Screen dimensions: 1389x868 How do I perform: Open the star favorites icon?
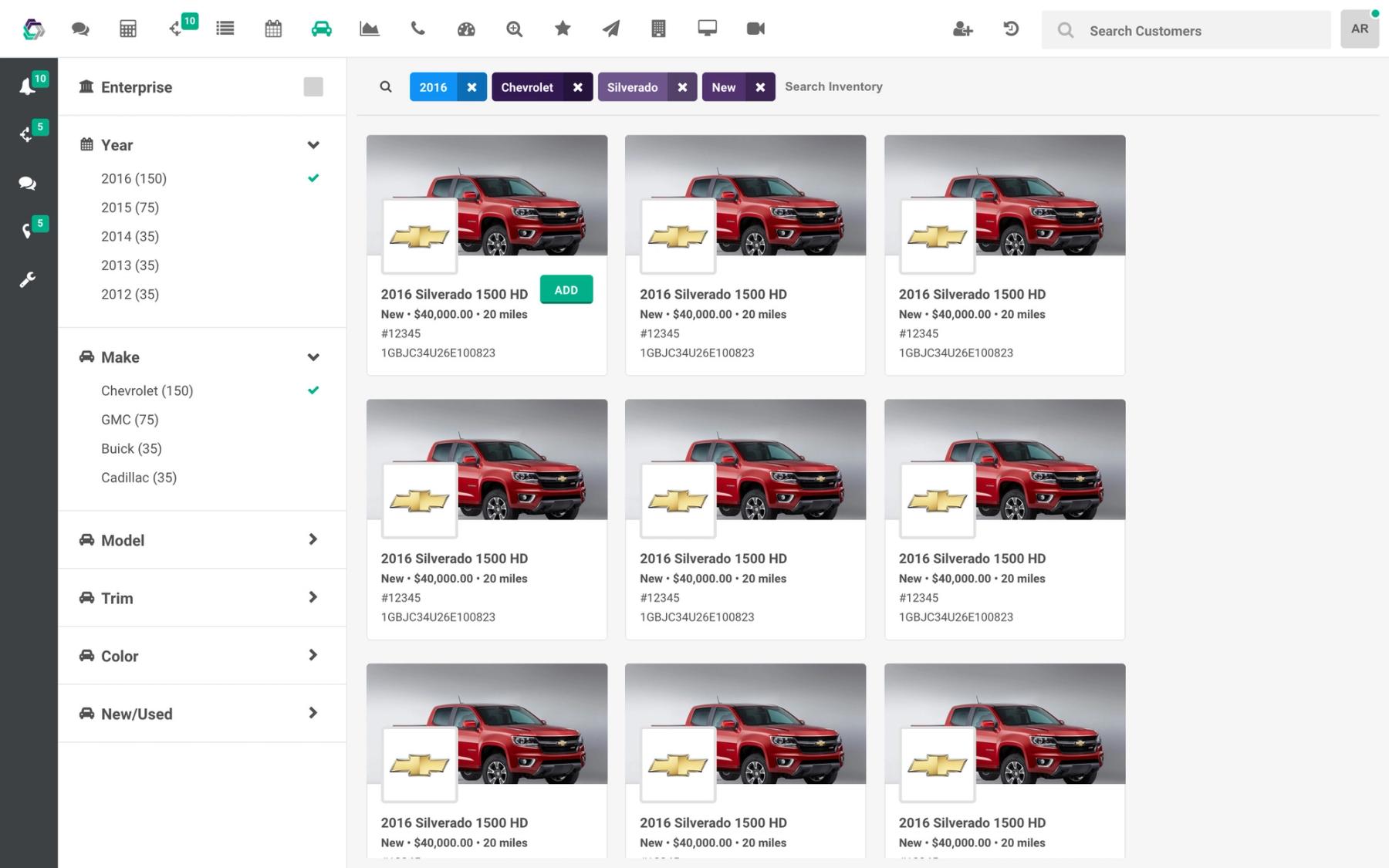pos(563,29)
